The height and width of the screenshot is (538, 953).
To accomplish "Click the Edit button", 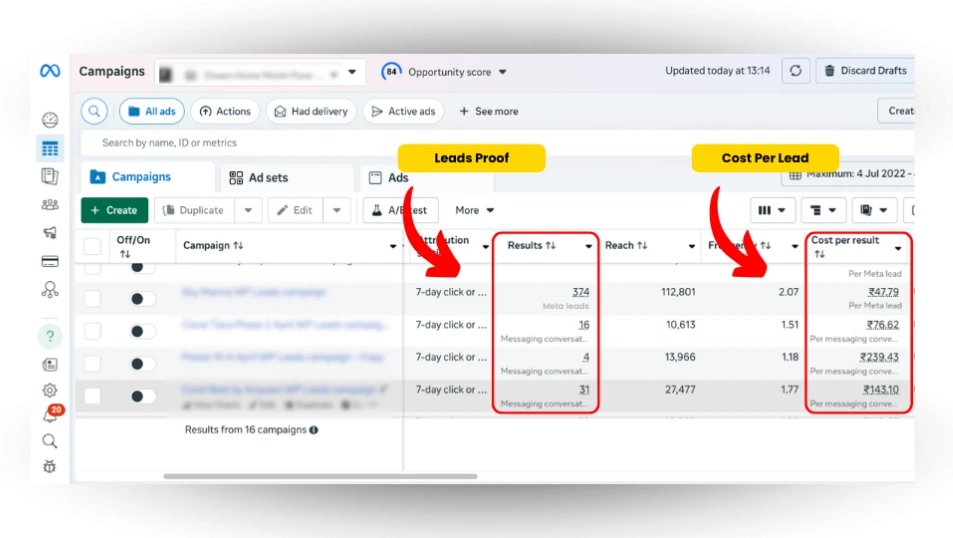I will click(295, 210).
